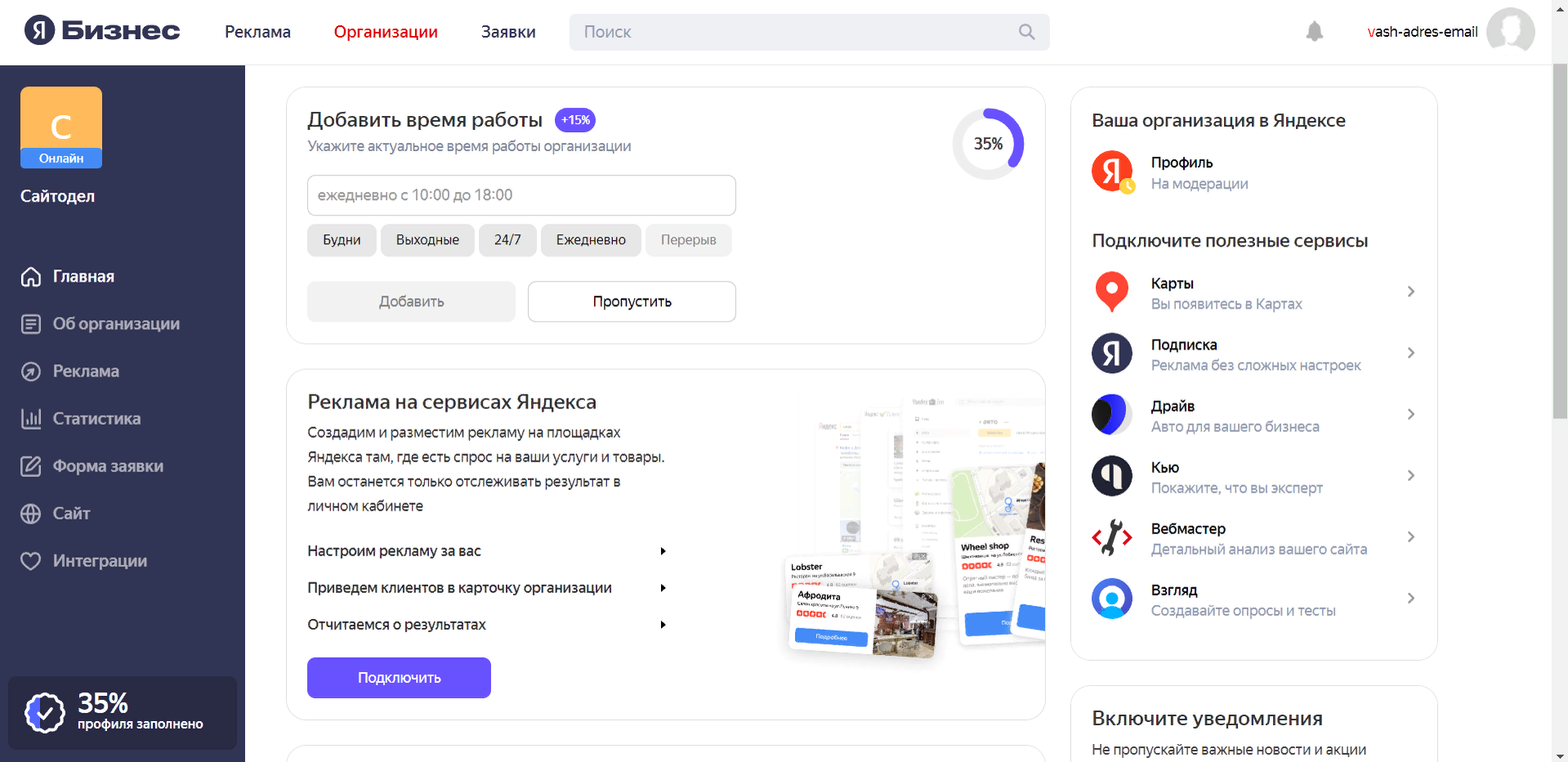Image resolution: width=1568 pixels, height=762 pixels.
Task: Expand Приведем клиентов в карточку организации
Action: coord(487,588)
